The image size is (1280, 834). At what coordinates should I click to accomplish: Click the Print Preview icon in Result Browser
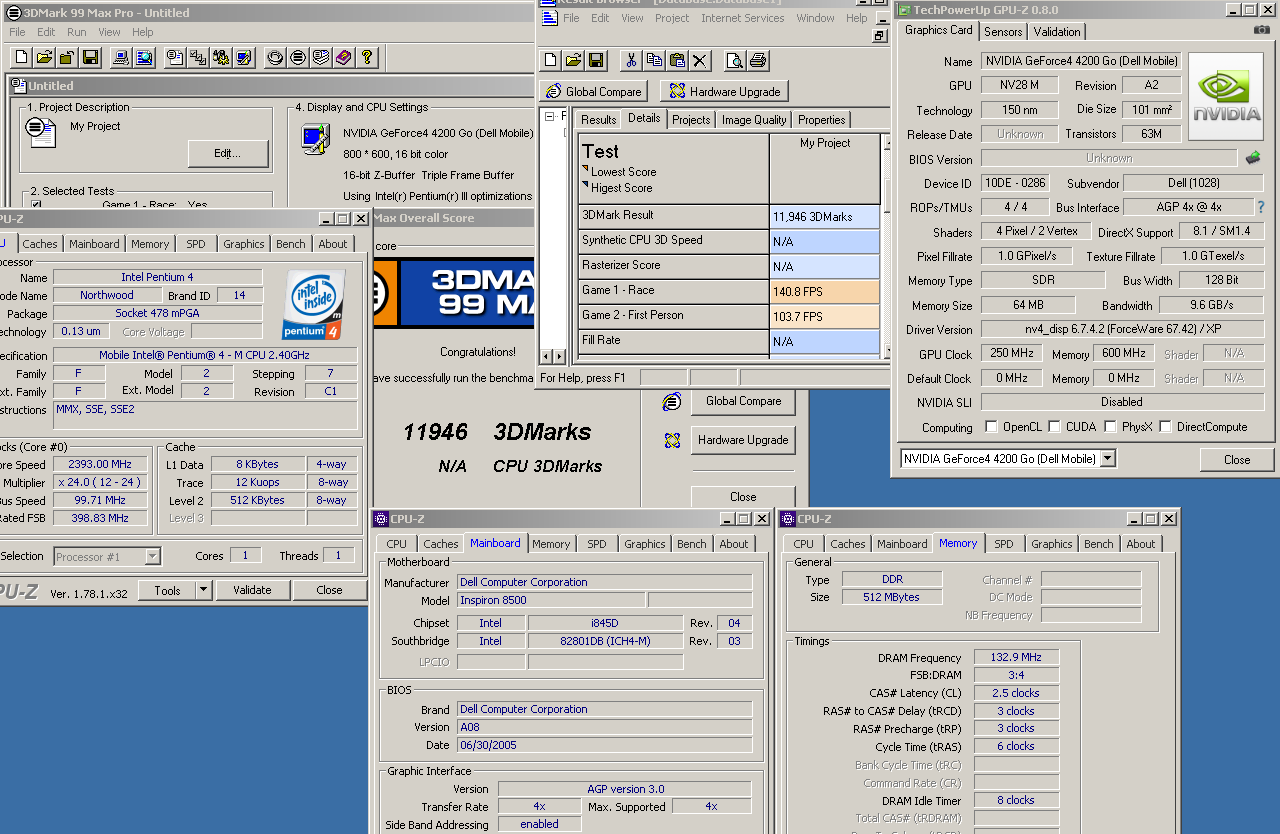(735, 61)
